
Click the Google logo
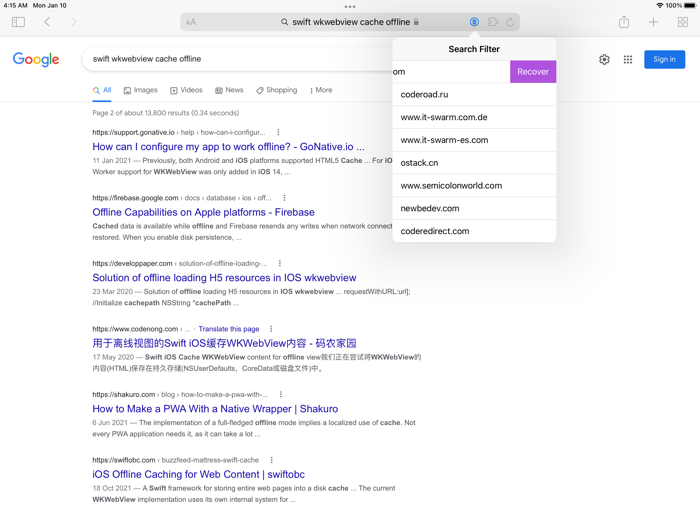click(x=36, y=59)
